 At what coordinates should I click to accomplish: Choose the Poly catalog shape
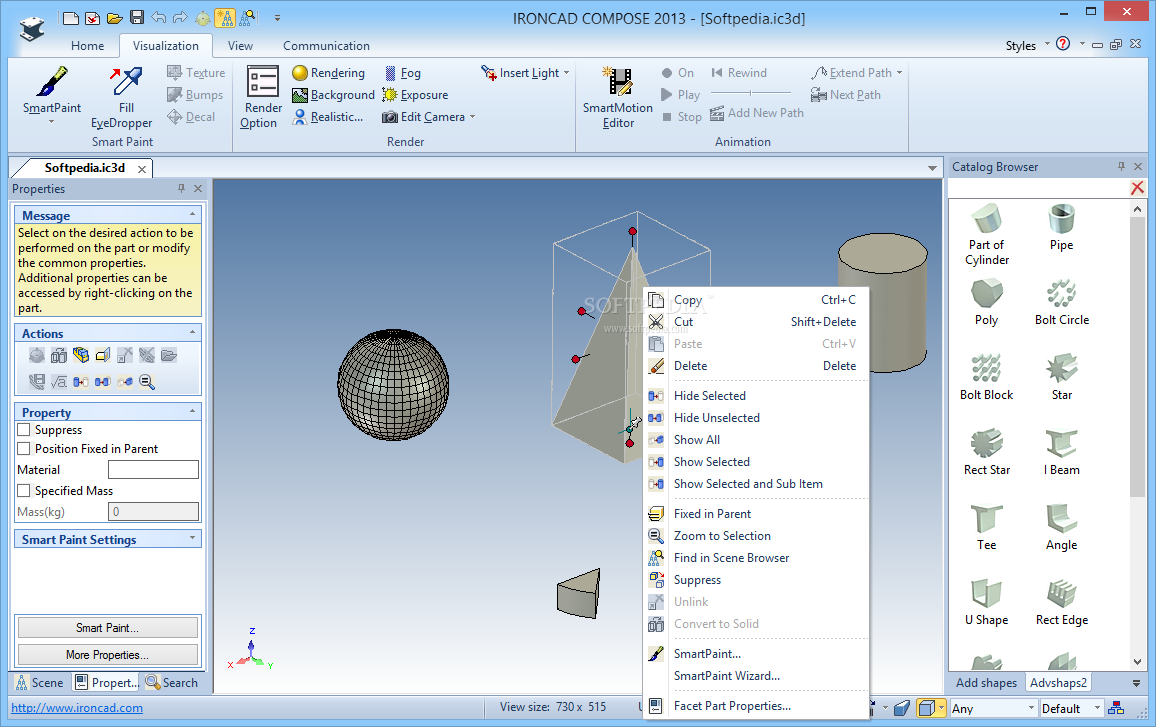tap(986, 302)
